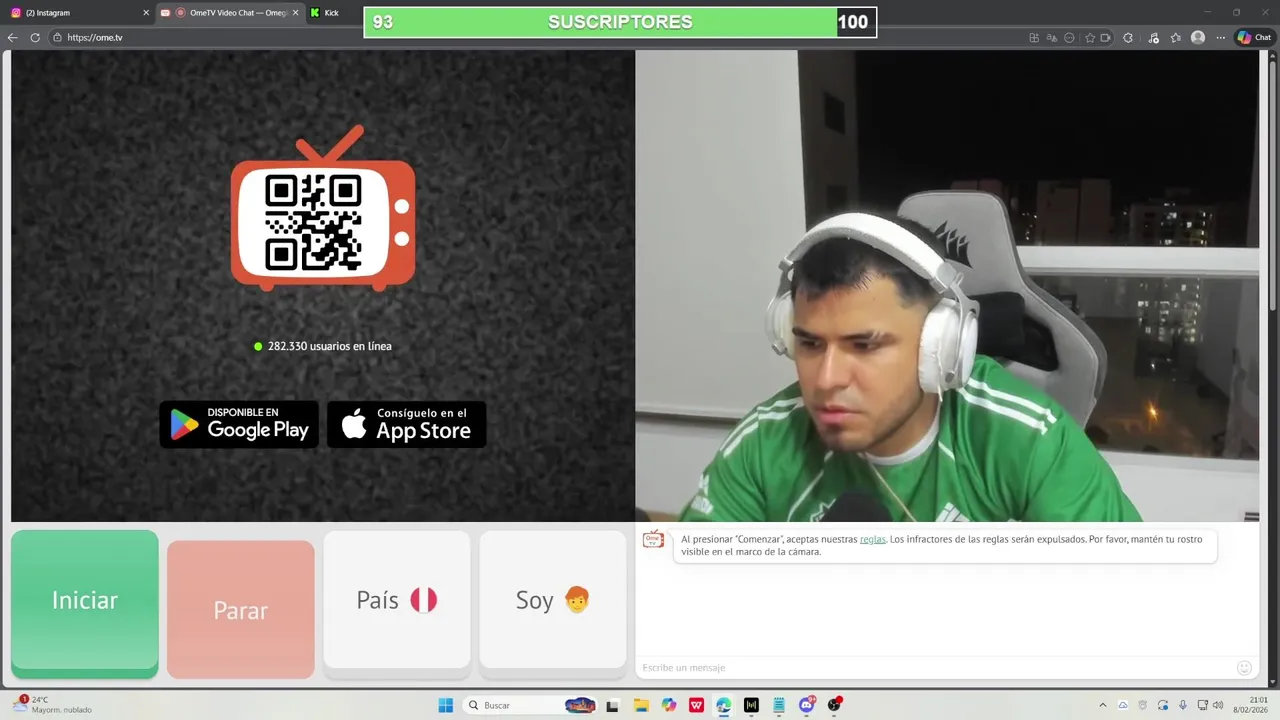The image size is (1280, 720).
Task: Open the Copilot Chat button
Action: coord(1254,38)
